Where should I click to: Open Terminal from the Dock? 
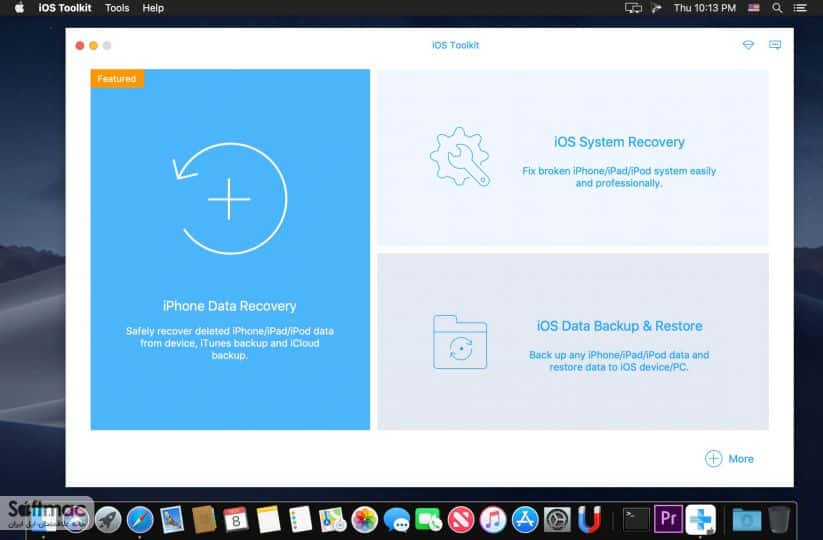(x=636, y=520)
